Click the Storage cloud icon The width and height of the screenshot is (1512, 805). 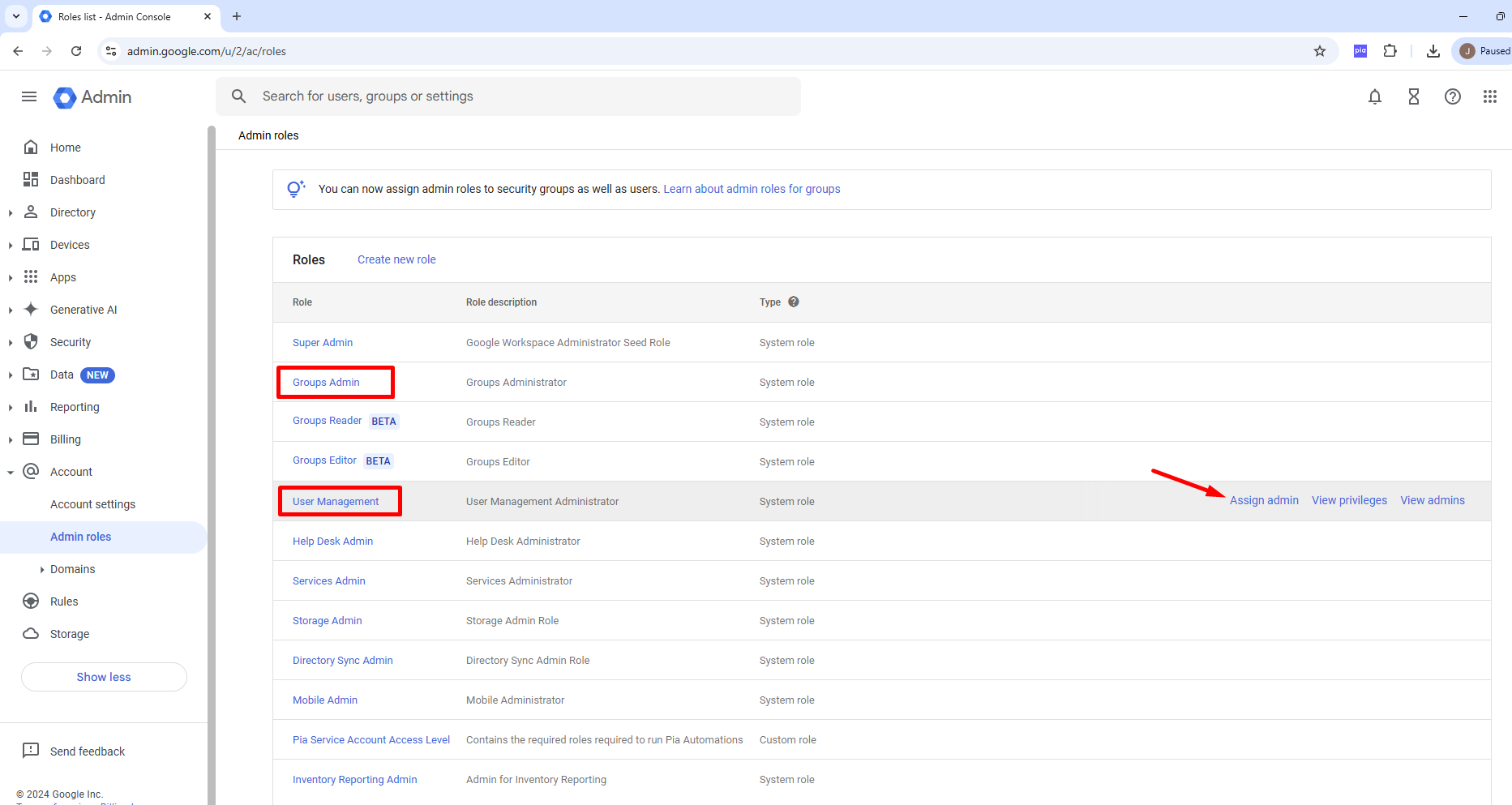pyautogui.click(x=31, y=633)
